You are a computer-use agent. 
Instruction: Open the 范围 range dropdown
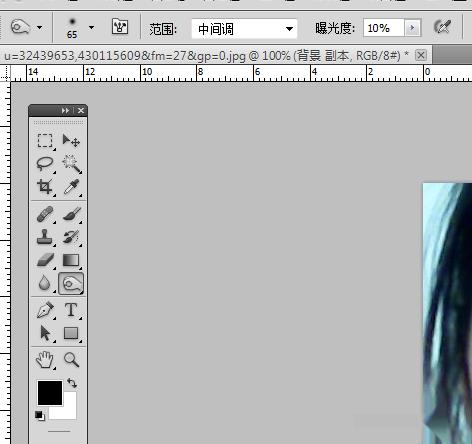(x=244, y=29)
